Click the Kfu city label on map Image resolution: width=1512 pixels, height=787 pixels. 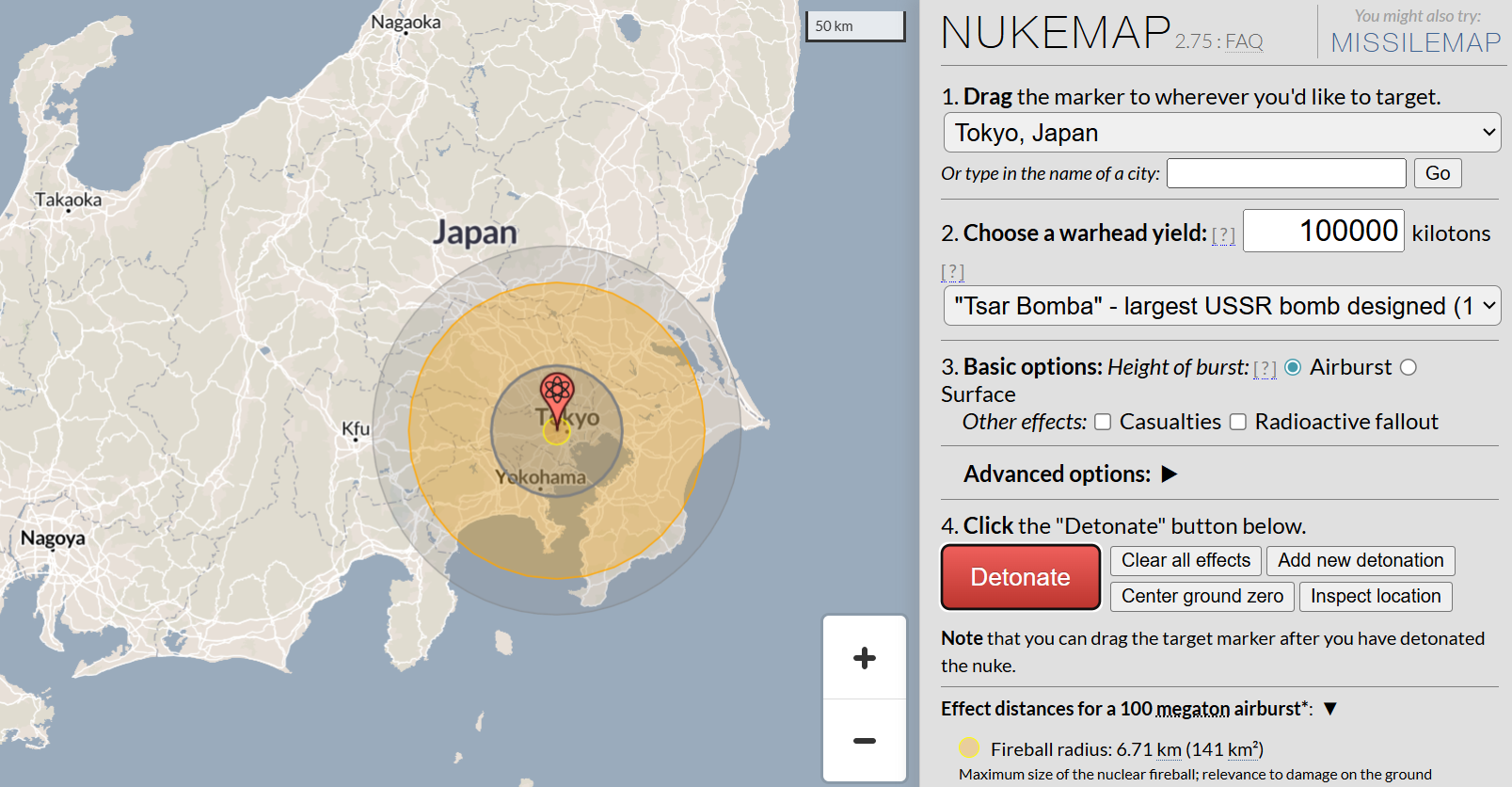click(x=356, y=429)
